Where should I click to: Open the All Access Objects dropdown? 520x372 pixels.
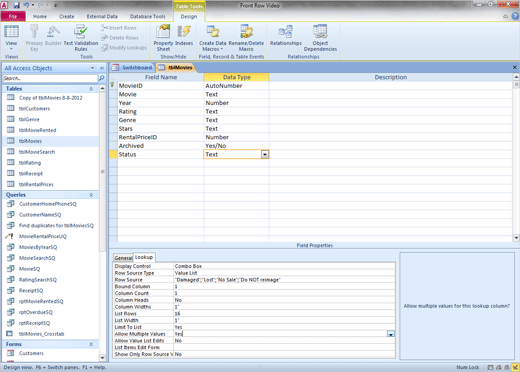click(x=92, y=68)
